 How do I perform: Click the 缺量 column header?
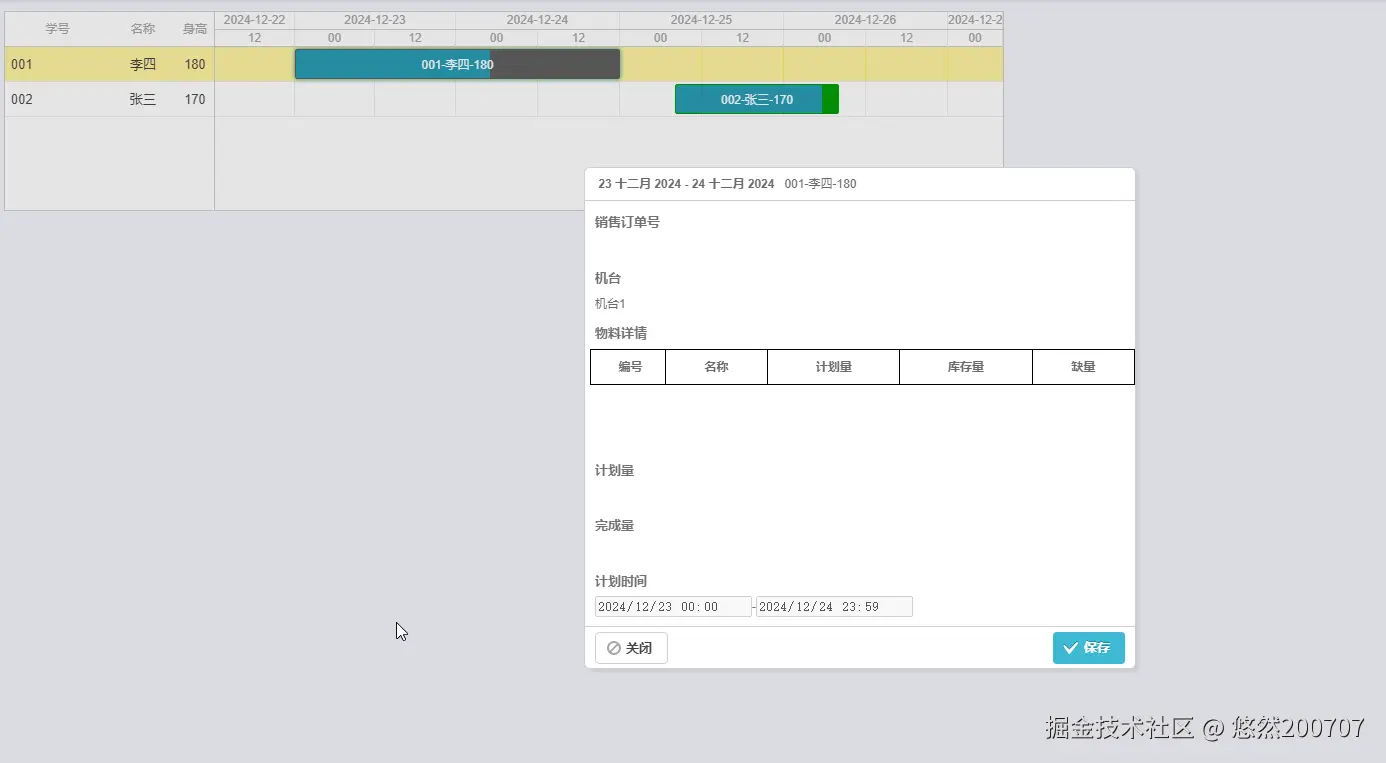1082,366
